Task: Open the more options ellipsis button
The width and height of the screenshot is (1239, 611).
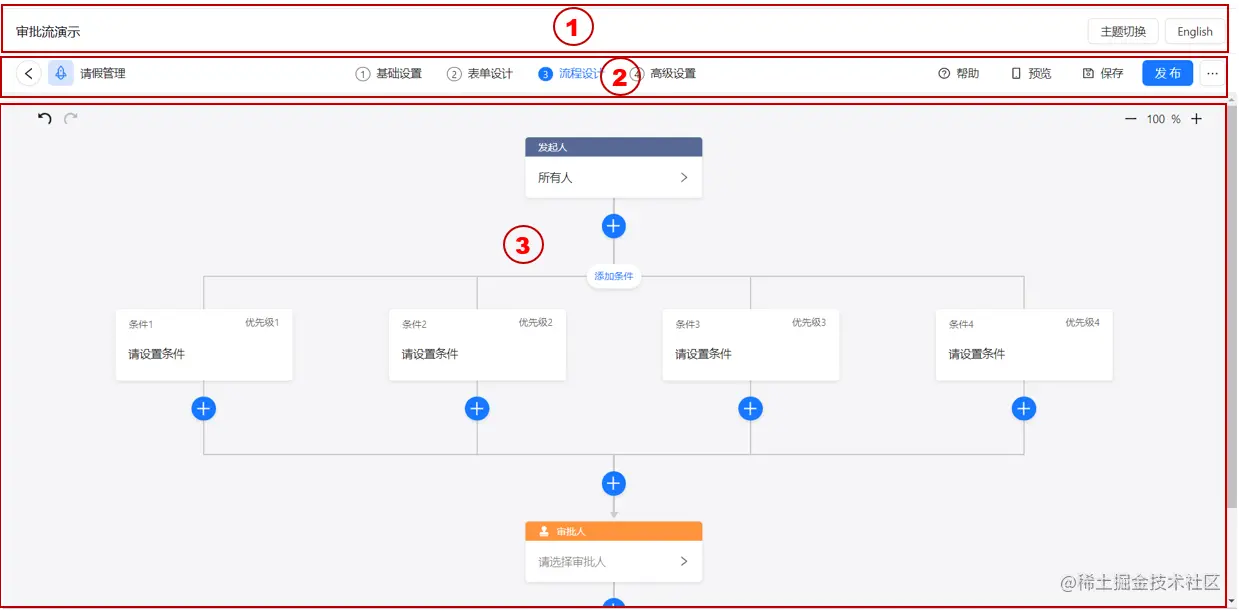Action: click(1212, 74)
